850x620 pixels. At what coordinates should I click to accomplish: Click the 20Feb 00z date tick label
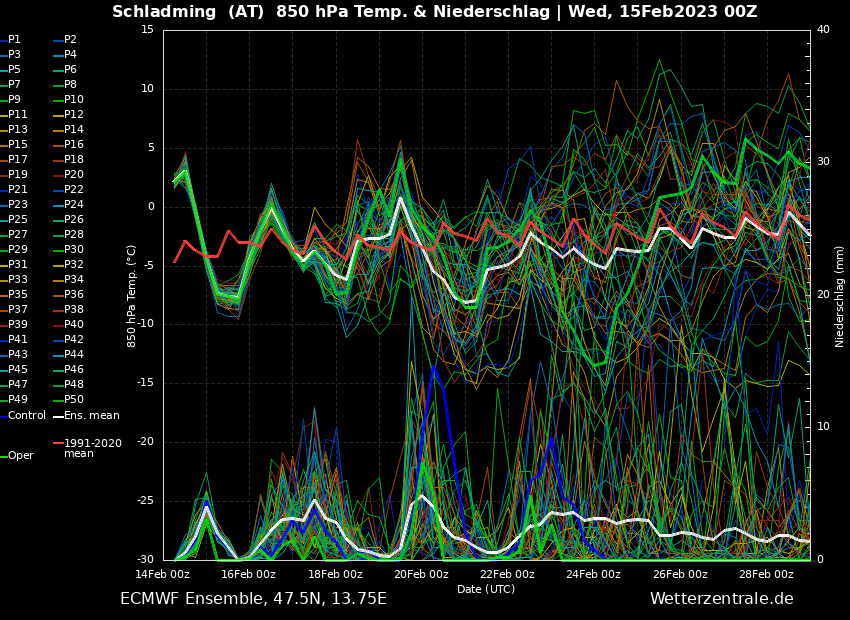pos(421,574)
